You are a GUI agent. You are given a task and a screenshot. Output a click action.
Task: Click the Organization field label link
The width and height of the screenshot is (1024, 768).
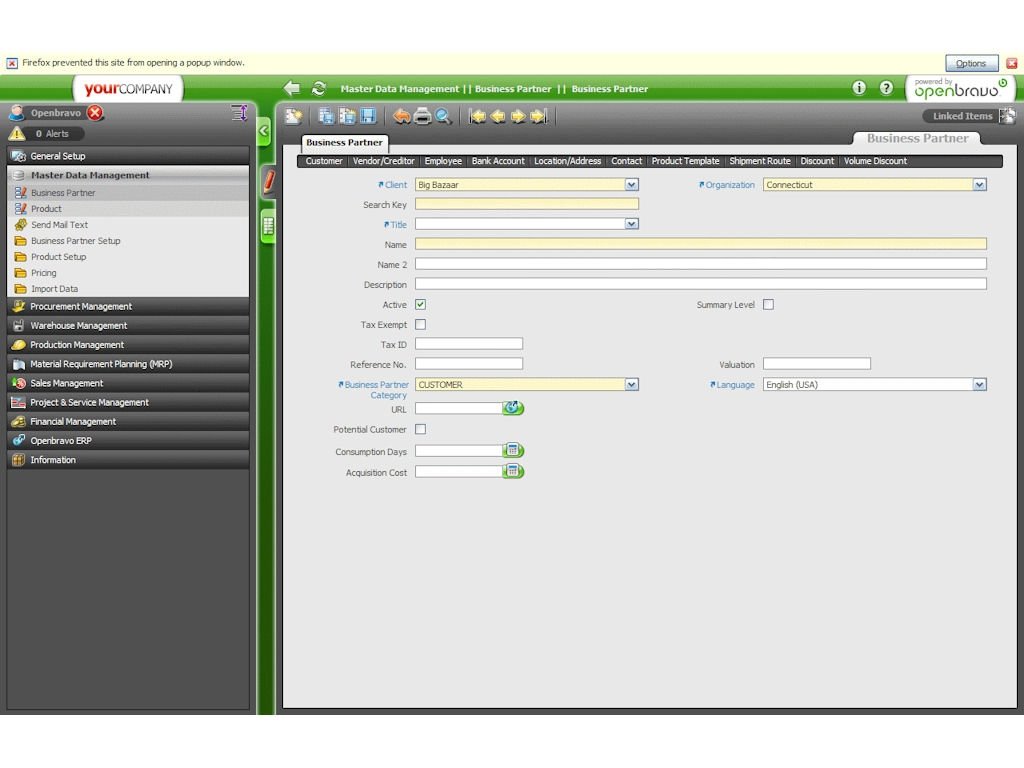(729, 185)
